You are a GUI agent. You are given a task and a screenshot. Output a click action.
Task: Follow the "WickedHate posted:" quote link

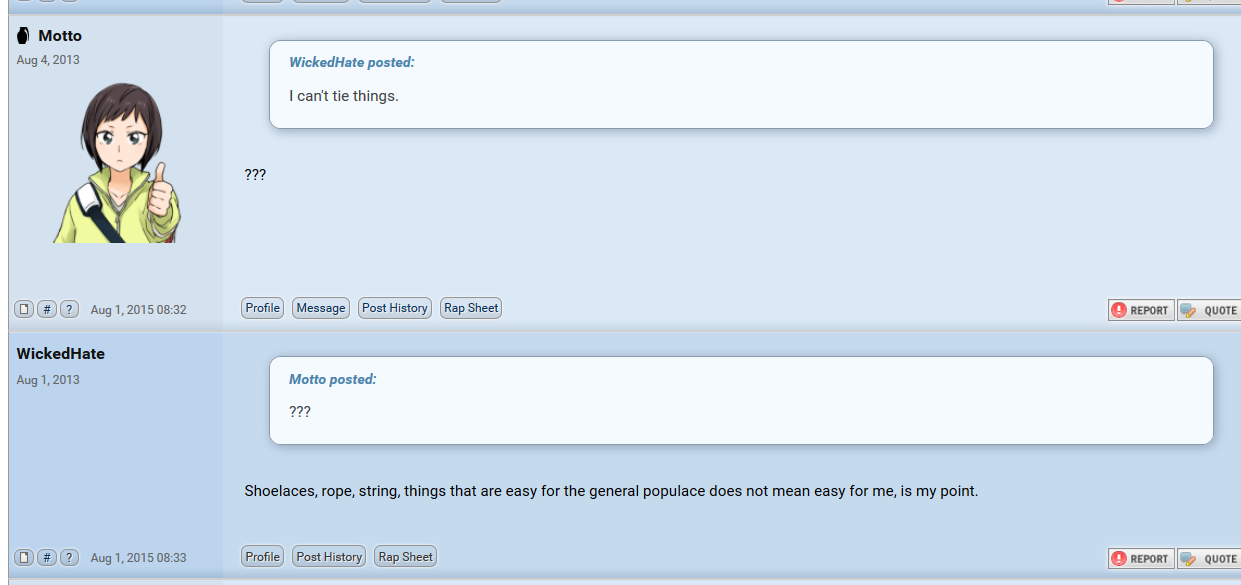pyautogui.click(x=351, y=62)
